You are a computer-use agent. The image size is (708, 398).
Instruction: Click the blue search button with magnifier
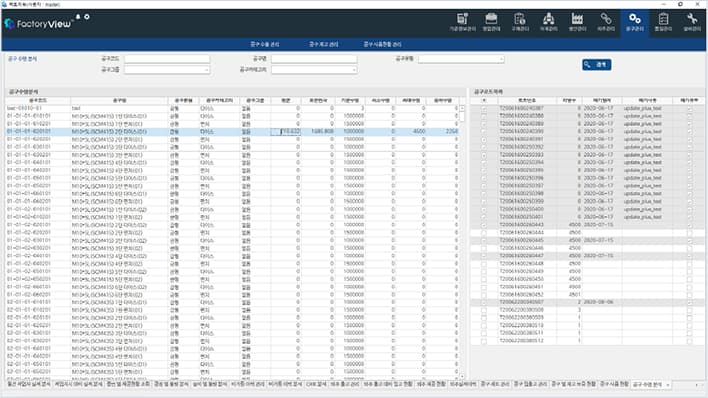tap(596, 65)
